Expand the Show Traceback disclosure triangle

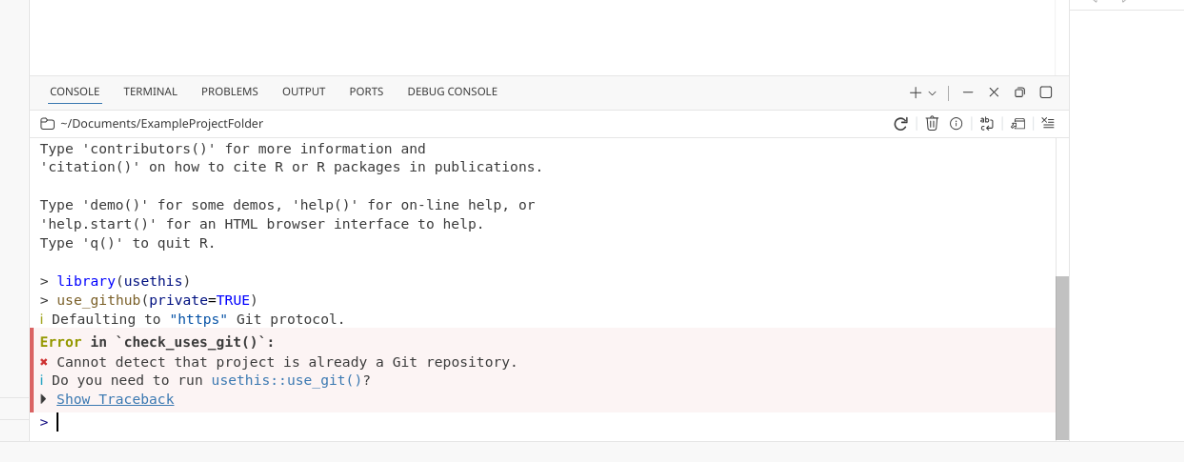43,400
